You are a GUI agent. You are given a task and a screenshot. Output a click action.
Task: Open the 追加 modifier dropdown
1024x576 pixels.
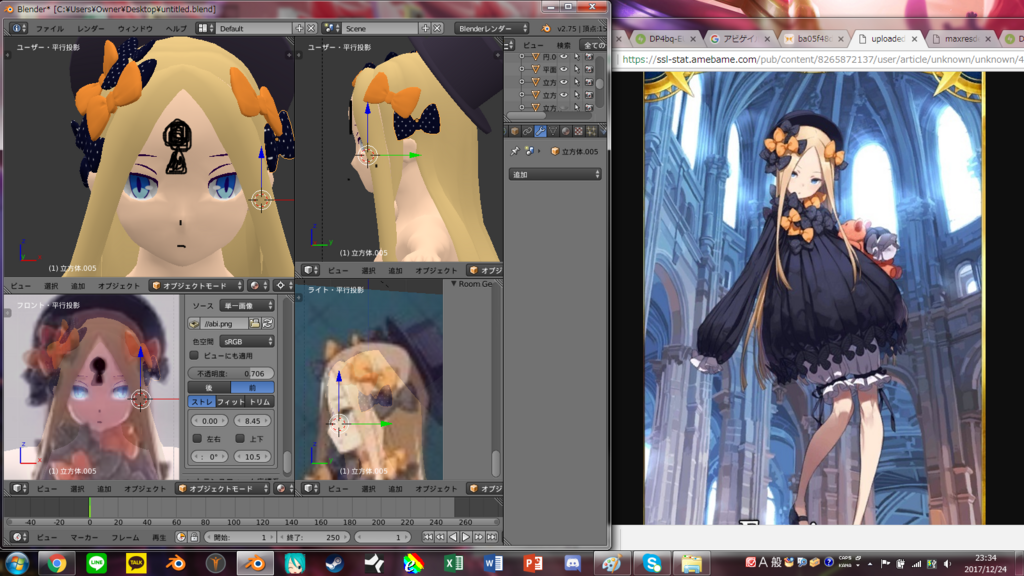(554, 174)
